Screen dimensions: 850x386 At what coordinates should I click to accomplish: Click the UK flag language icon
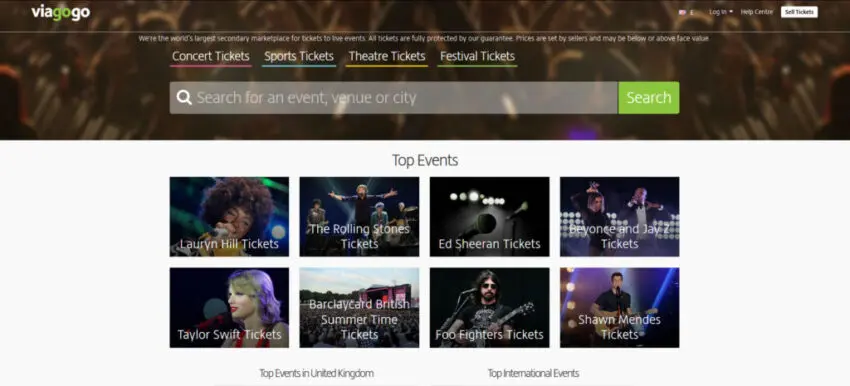pyautogui.click(x=682, y=12)
